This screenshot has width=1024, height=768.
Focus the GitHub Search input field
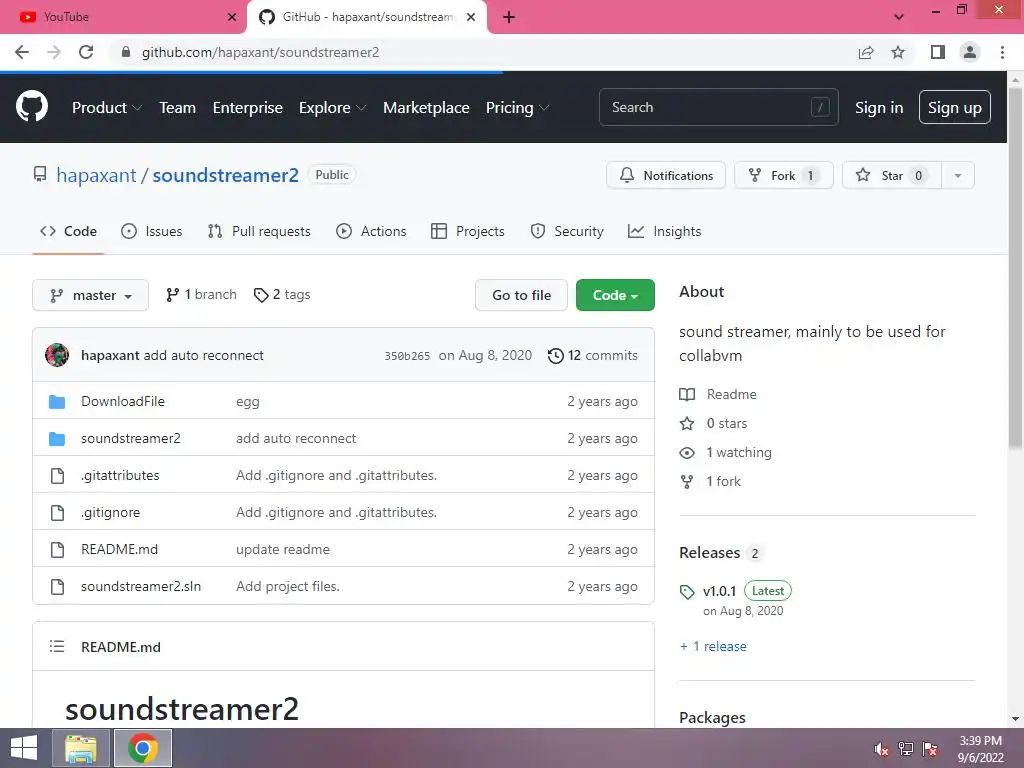718,107
